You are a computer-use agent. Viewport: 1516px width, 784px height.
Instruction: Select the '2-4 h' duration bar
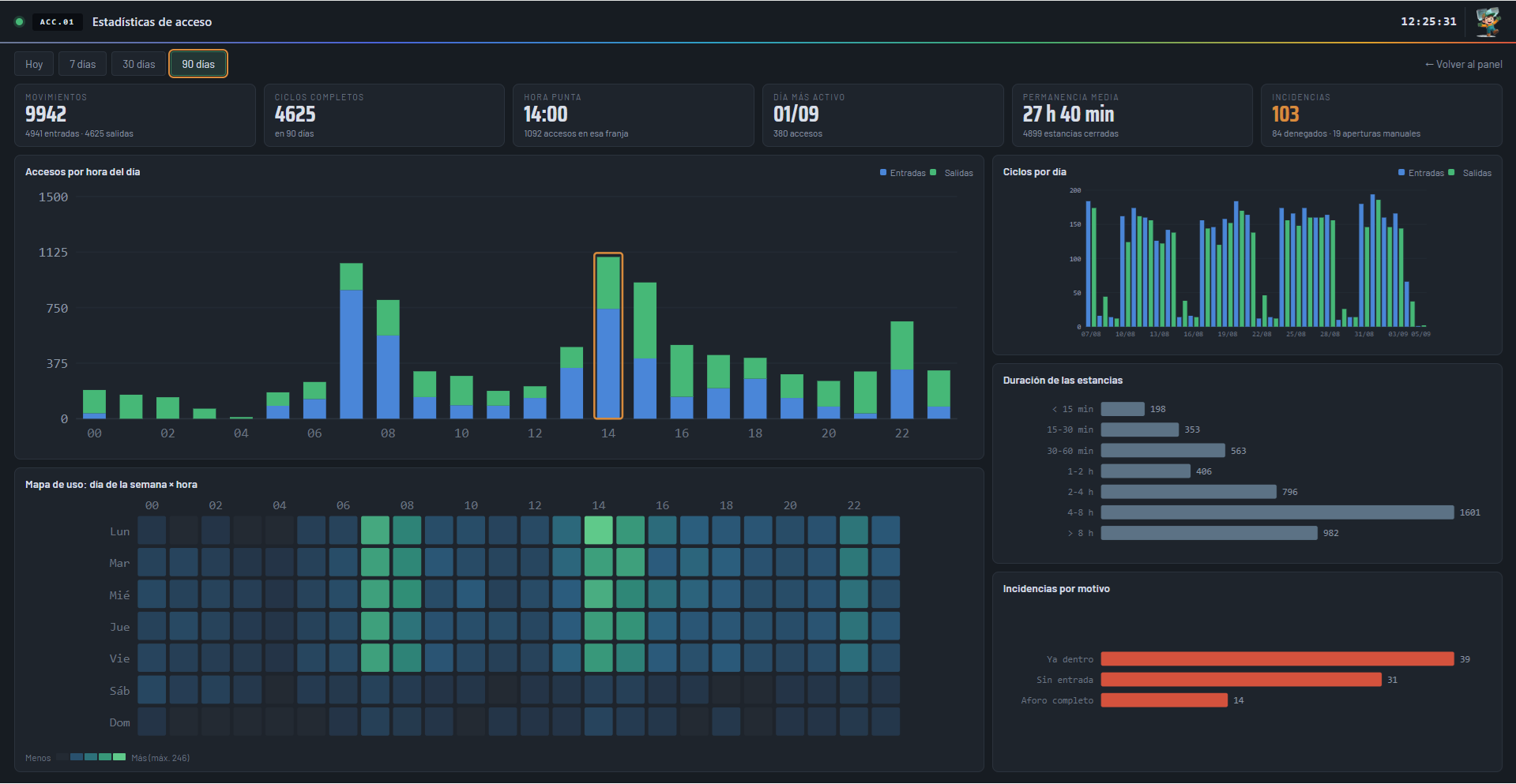coord(1189,492)
